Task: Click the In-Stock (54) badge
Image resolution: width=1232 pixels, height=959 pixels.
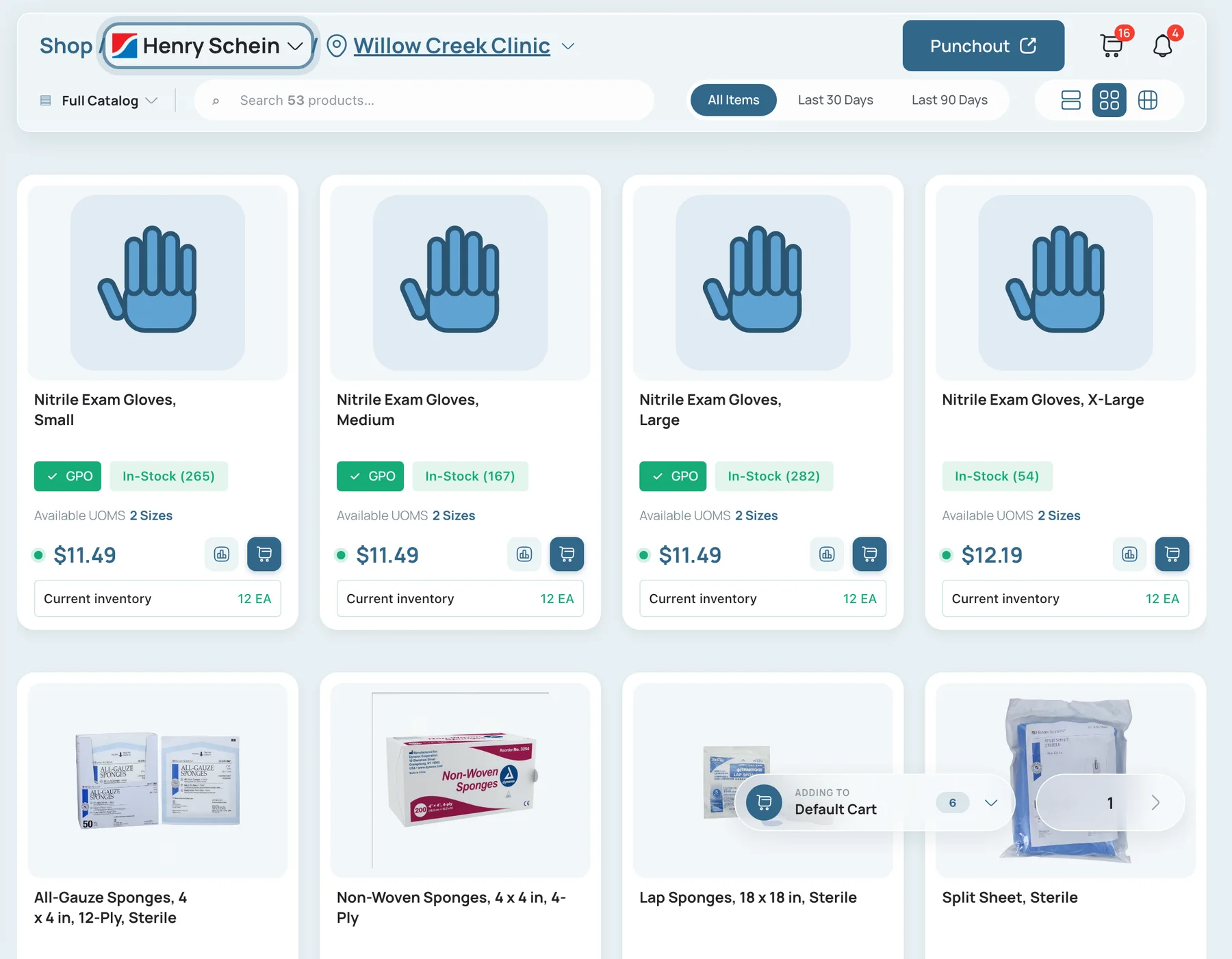Action: pyautogui.click(x=997, y=476)
